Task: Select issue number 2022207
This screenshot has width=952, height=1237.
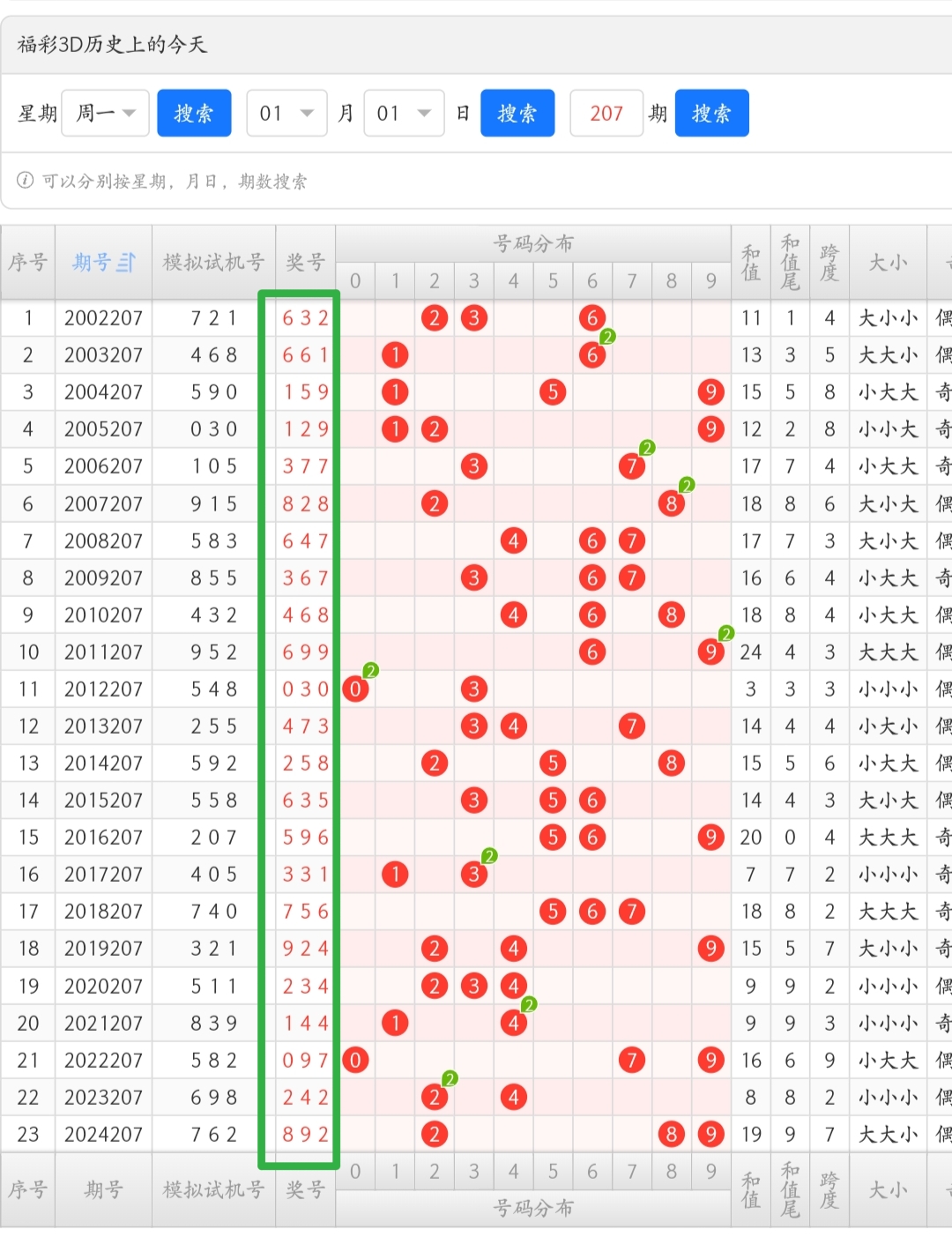Action: click(103, 1061)
